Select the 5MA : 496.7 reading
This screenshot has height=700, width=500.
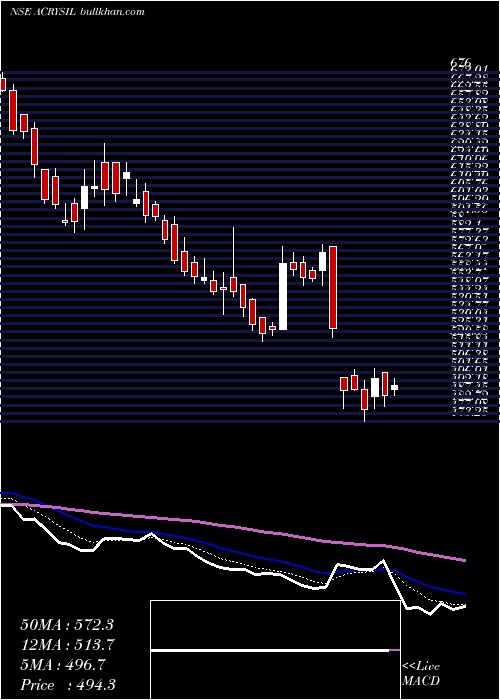coord(63,665)
